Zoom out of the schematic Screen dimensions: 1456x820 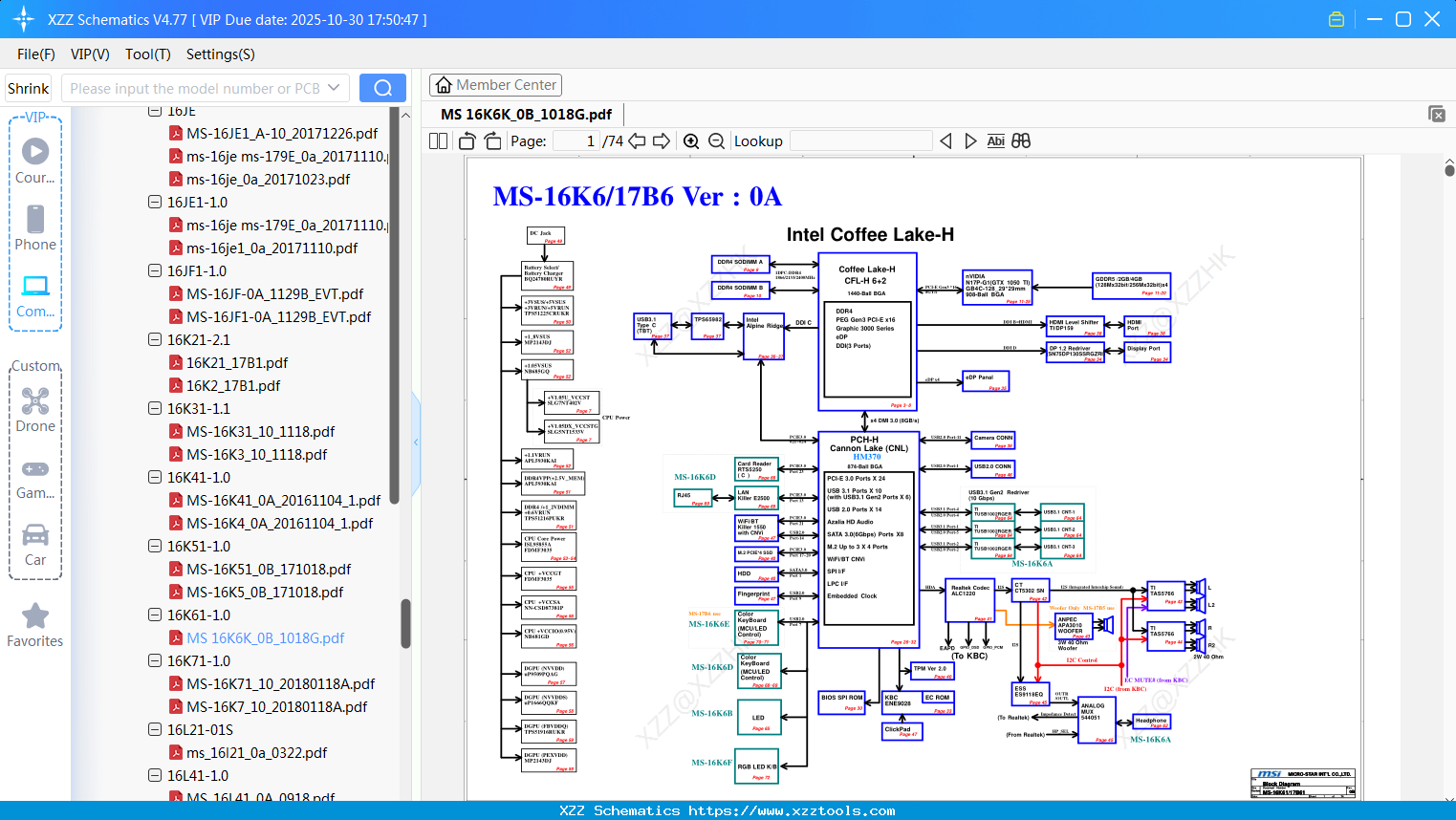click(717, 141)
